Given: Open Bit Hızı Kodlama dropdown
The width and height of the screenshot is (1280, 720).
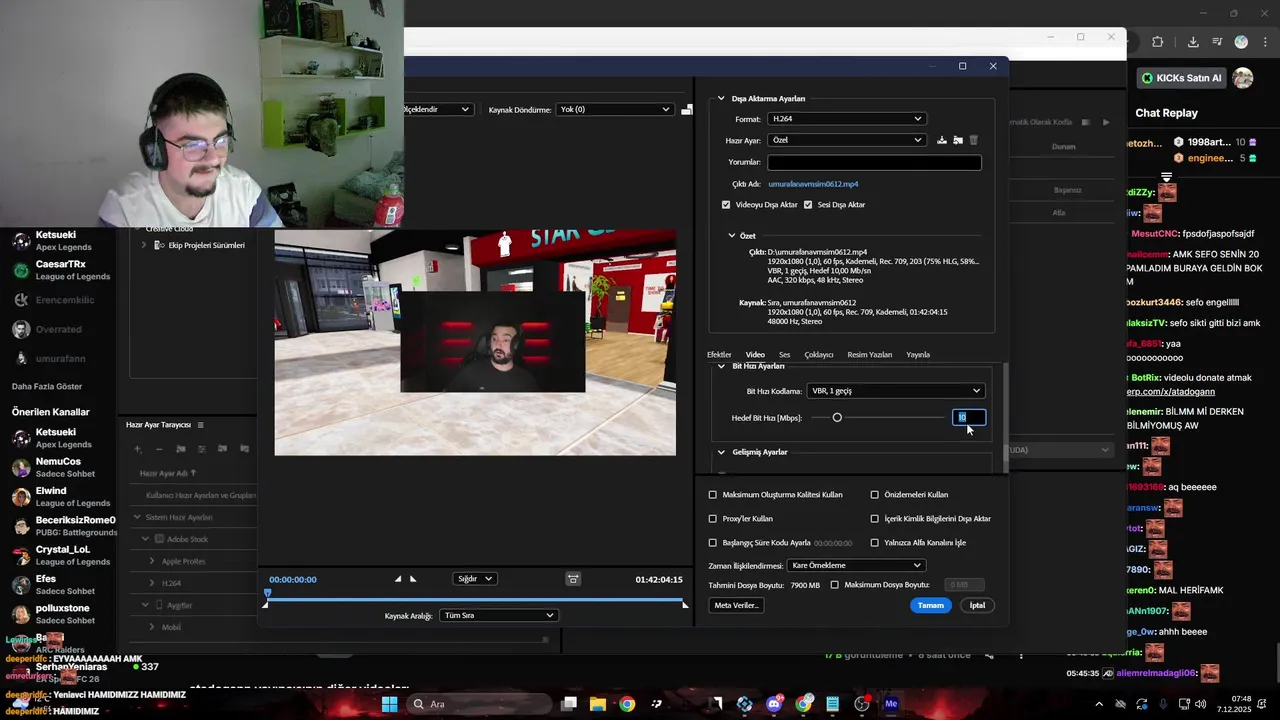Looking at the screenshot, I should (896, 391).
